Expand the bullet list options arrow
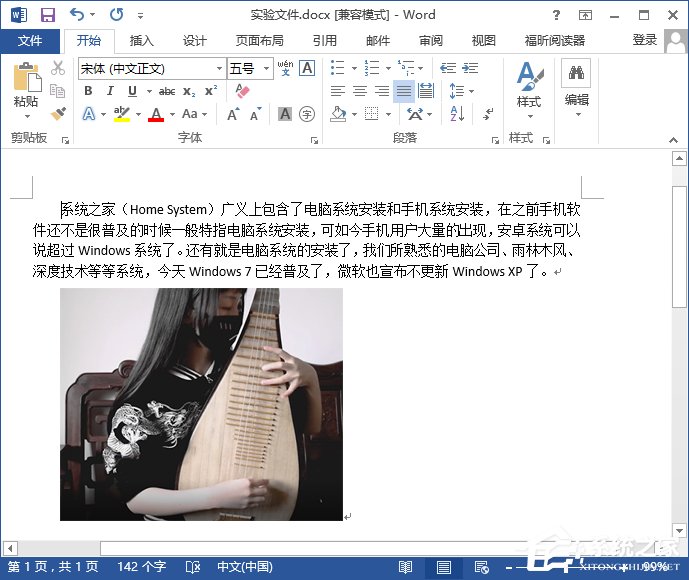This screenshot has width=689, height=580. (x=354, y=69)
